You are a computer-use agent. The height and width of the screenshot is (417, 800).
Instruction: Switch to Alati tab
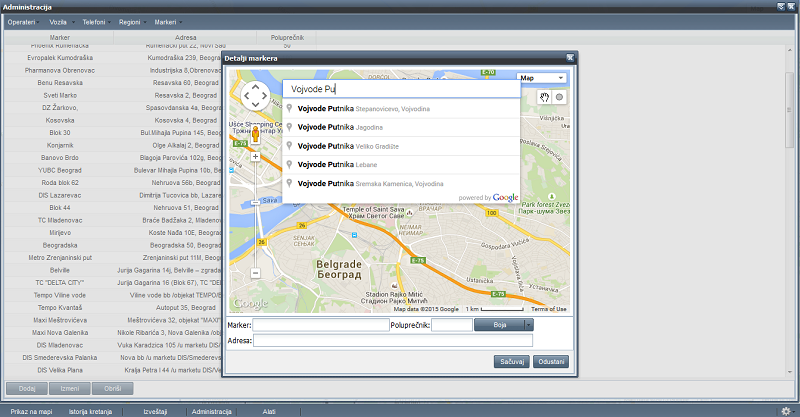click(269, 411)
